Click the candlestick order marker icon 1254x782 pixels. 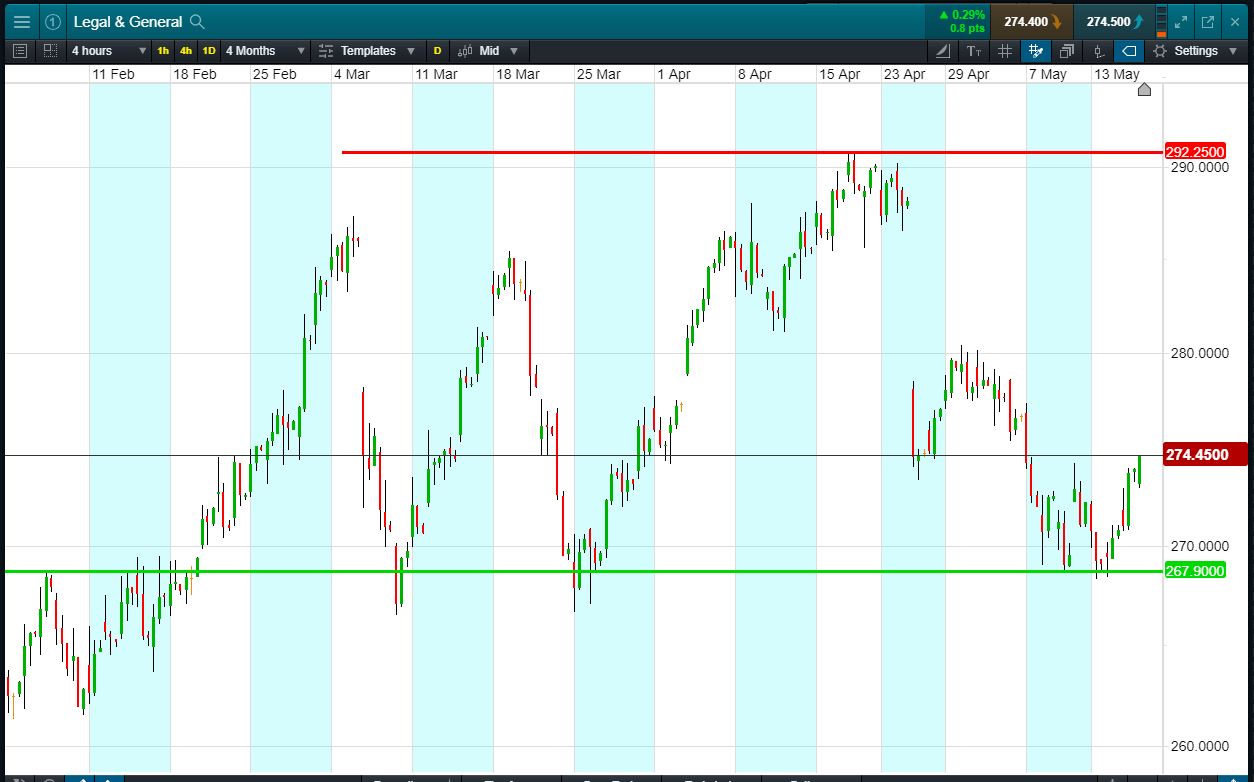pyautogui.click(x=1098, y=50)
